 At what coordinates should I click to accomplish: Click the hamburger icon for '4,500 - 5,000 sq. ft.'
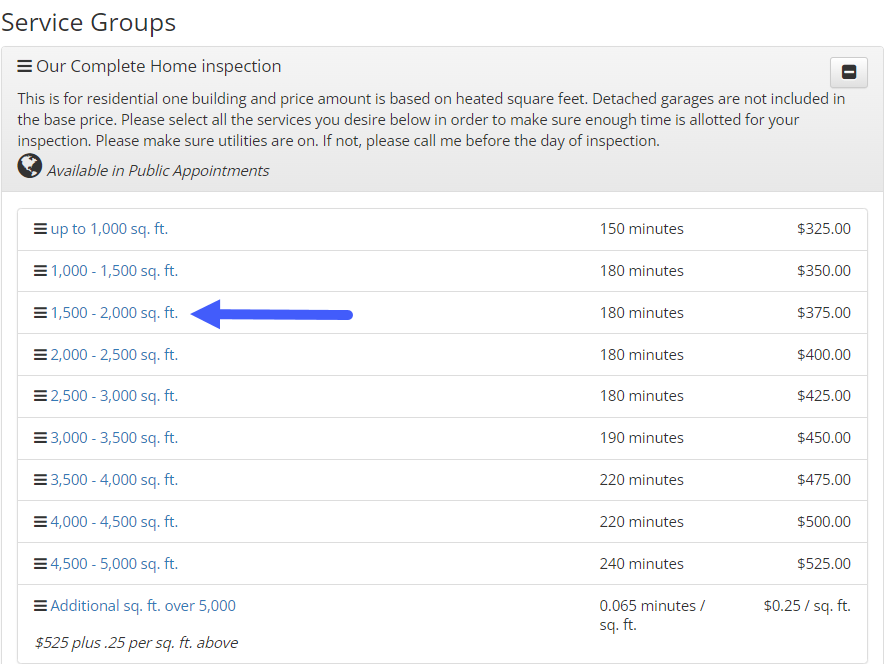coord(38,563)
